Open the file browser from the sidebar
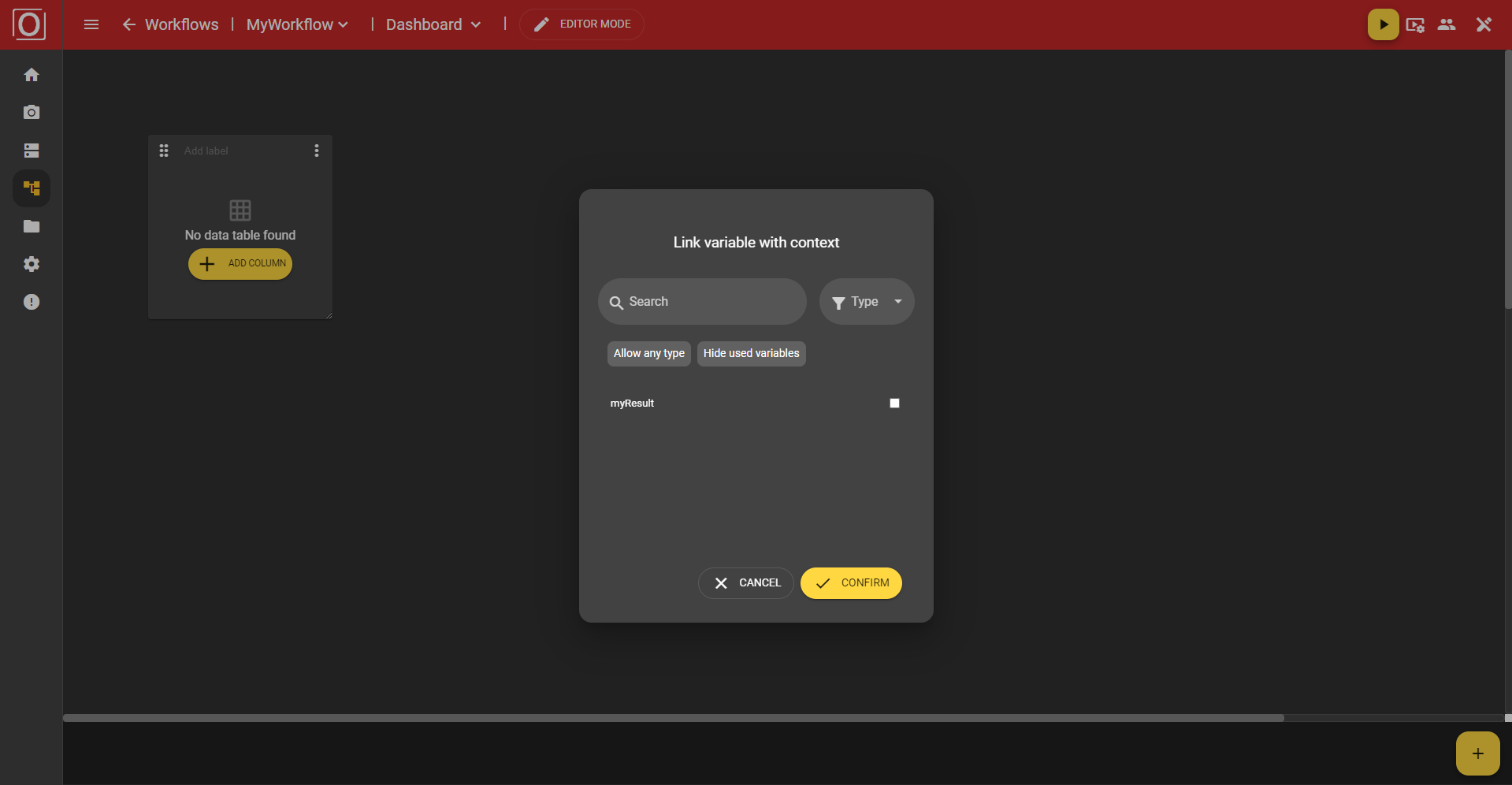Screen dimensions: 1512x785 click(32, 226)
